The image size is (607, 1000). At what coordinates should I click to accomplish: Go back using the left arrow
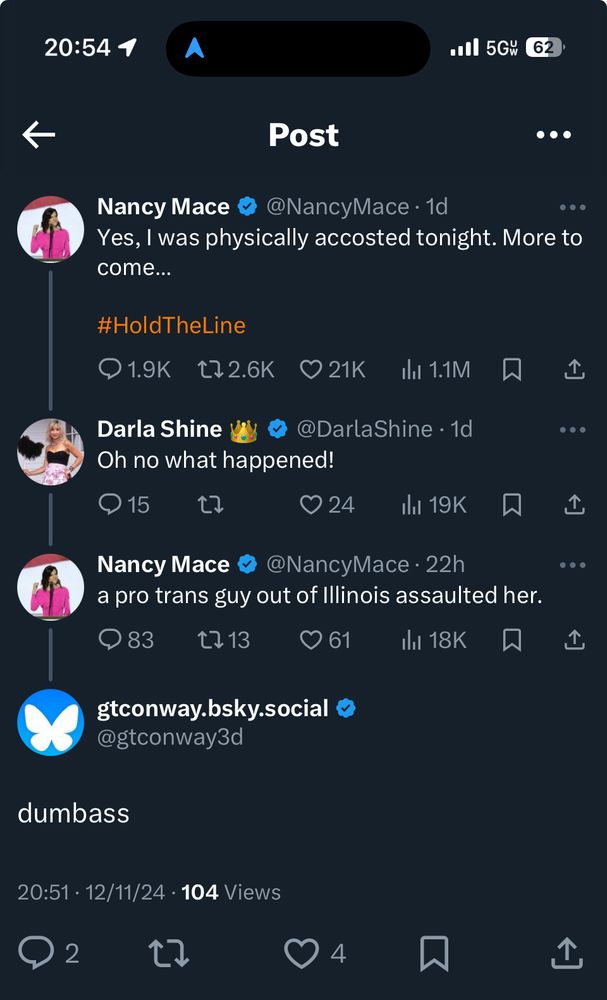coord(39,135)
